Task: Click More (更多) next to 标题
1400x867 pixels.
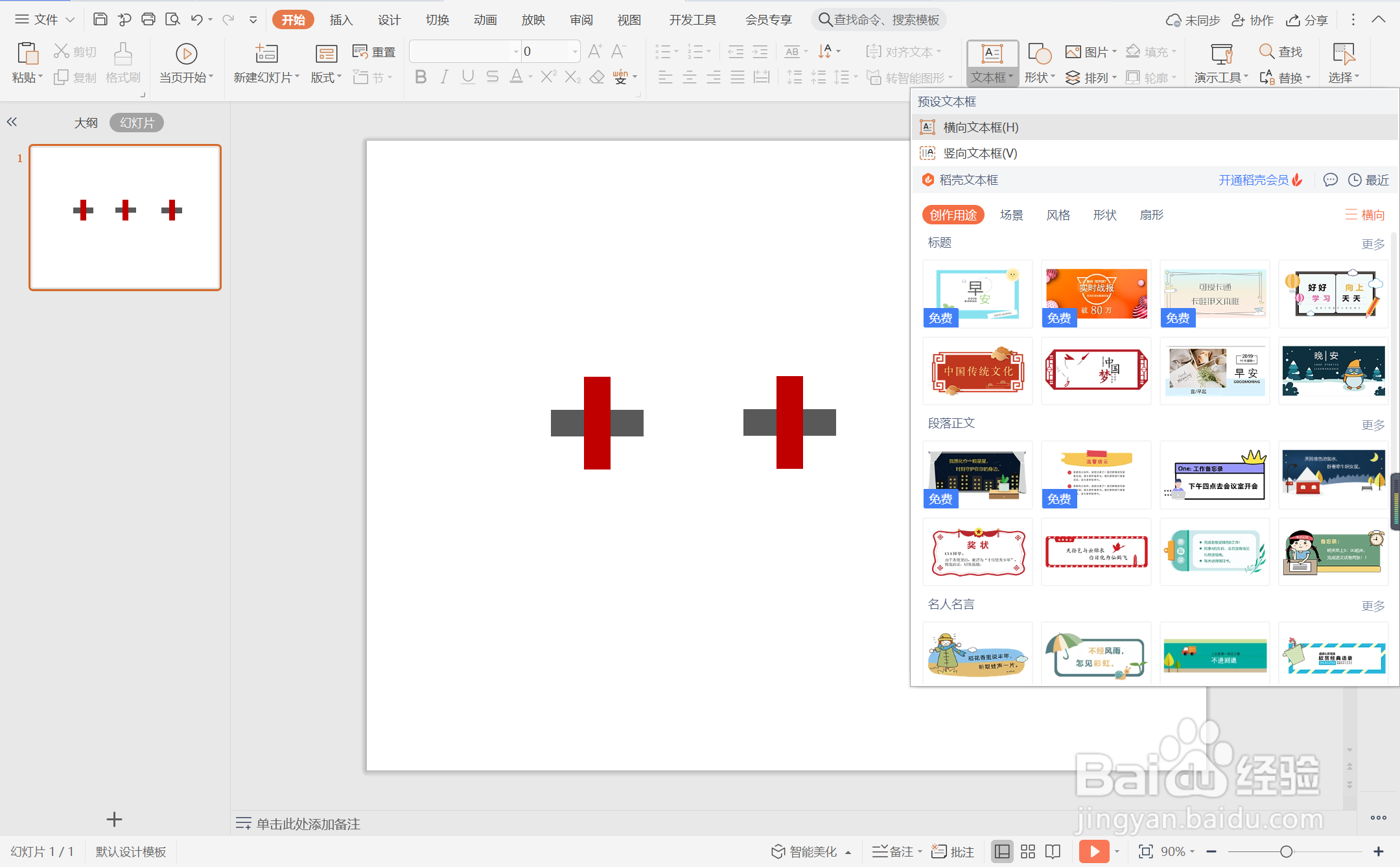Action: [1373, 244]
